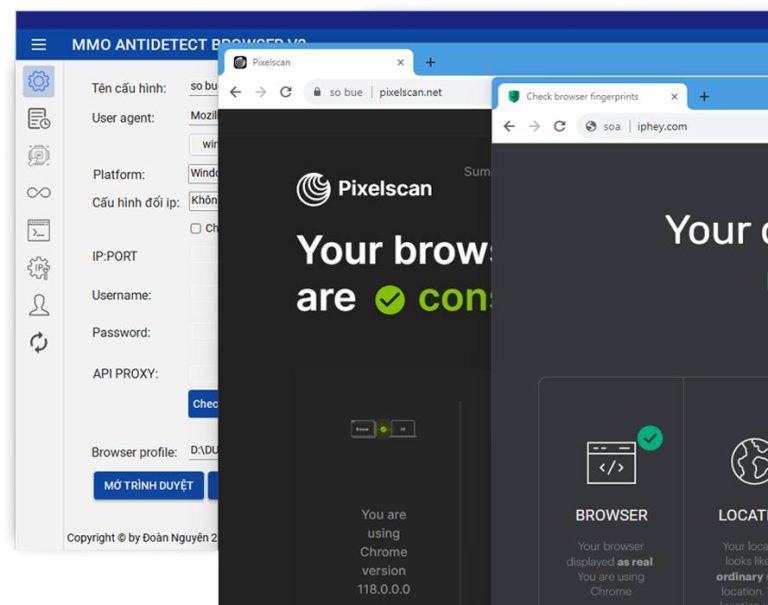Open the Cấu hình đổi ip dropdown
The image size is (768, 605).
[204, 201]
